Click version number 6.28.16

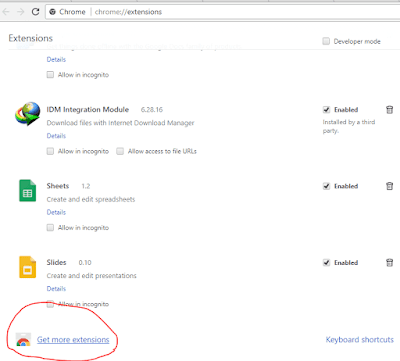(152, 110)
